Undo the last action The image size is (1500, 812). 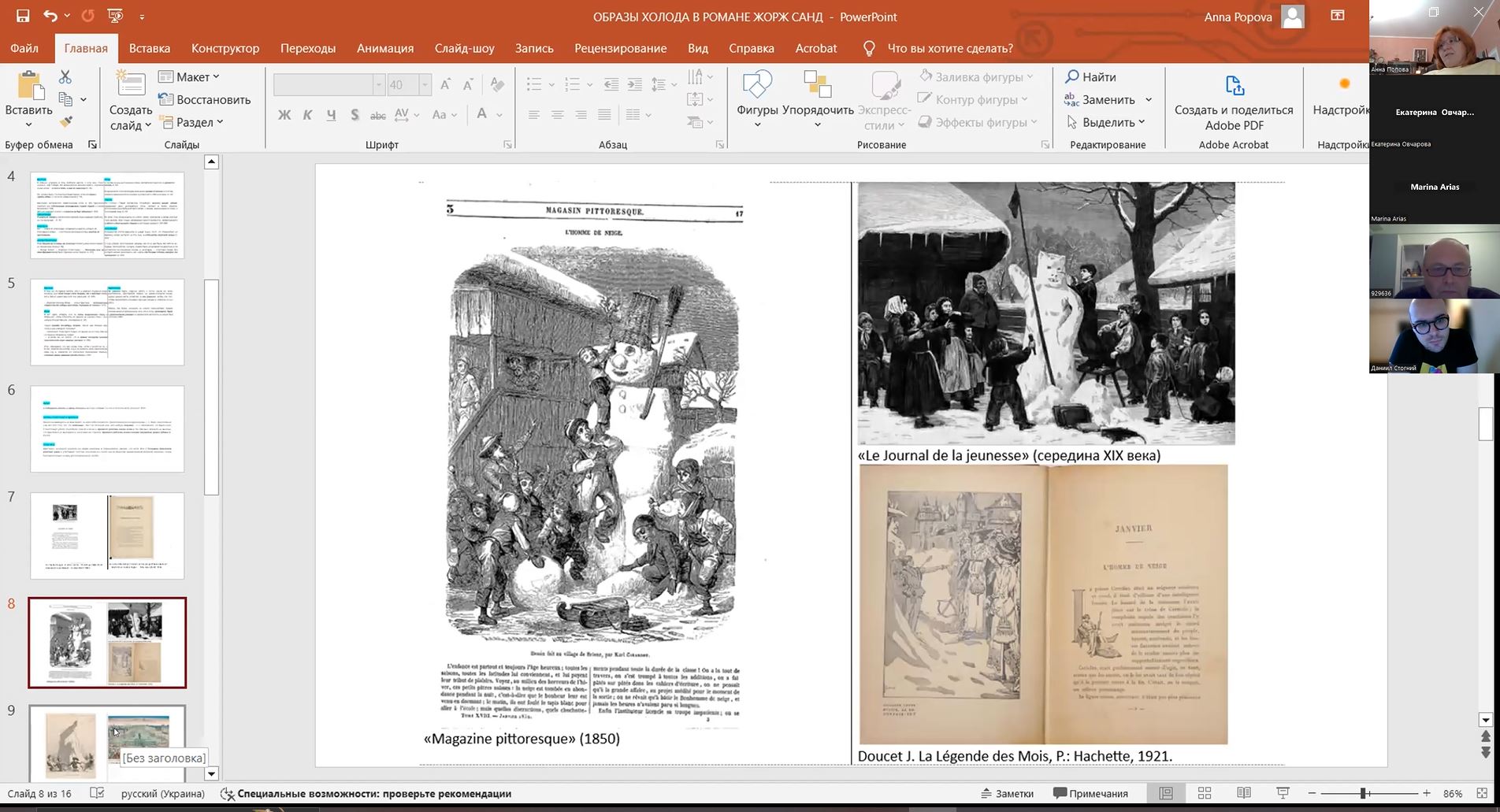(x=50, y=16)
